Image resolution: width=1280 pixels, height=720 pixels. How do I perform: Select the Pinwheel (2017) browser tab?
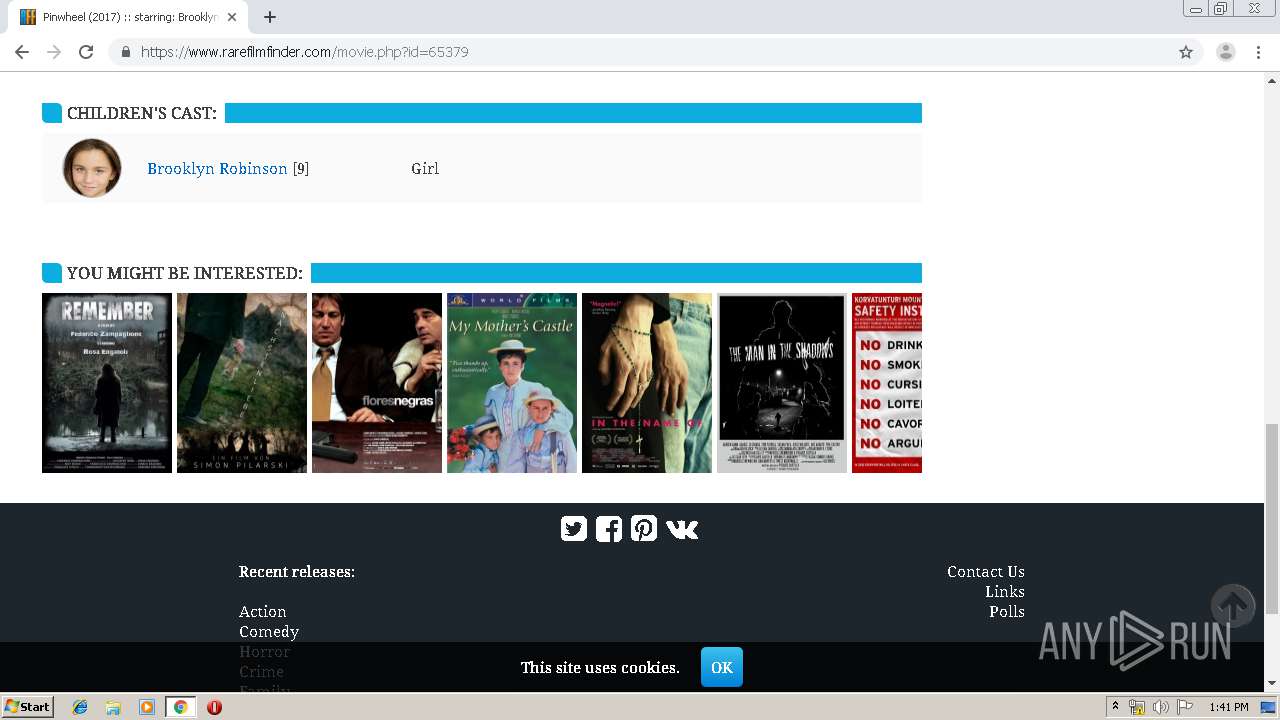128,17
